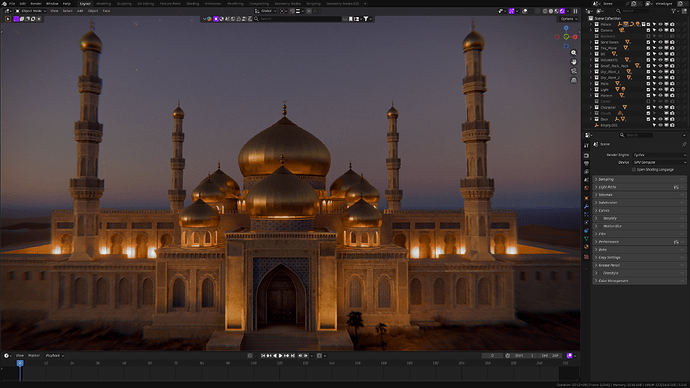Image resolution: width=690 pixels, height=388 pixels.
Task: Click the timeline Start frame field
Action: coord(525,355)
